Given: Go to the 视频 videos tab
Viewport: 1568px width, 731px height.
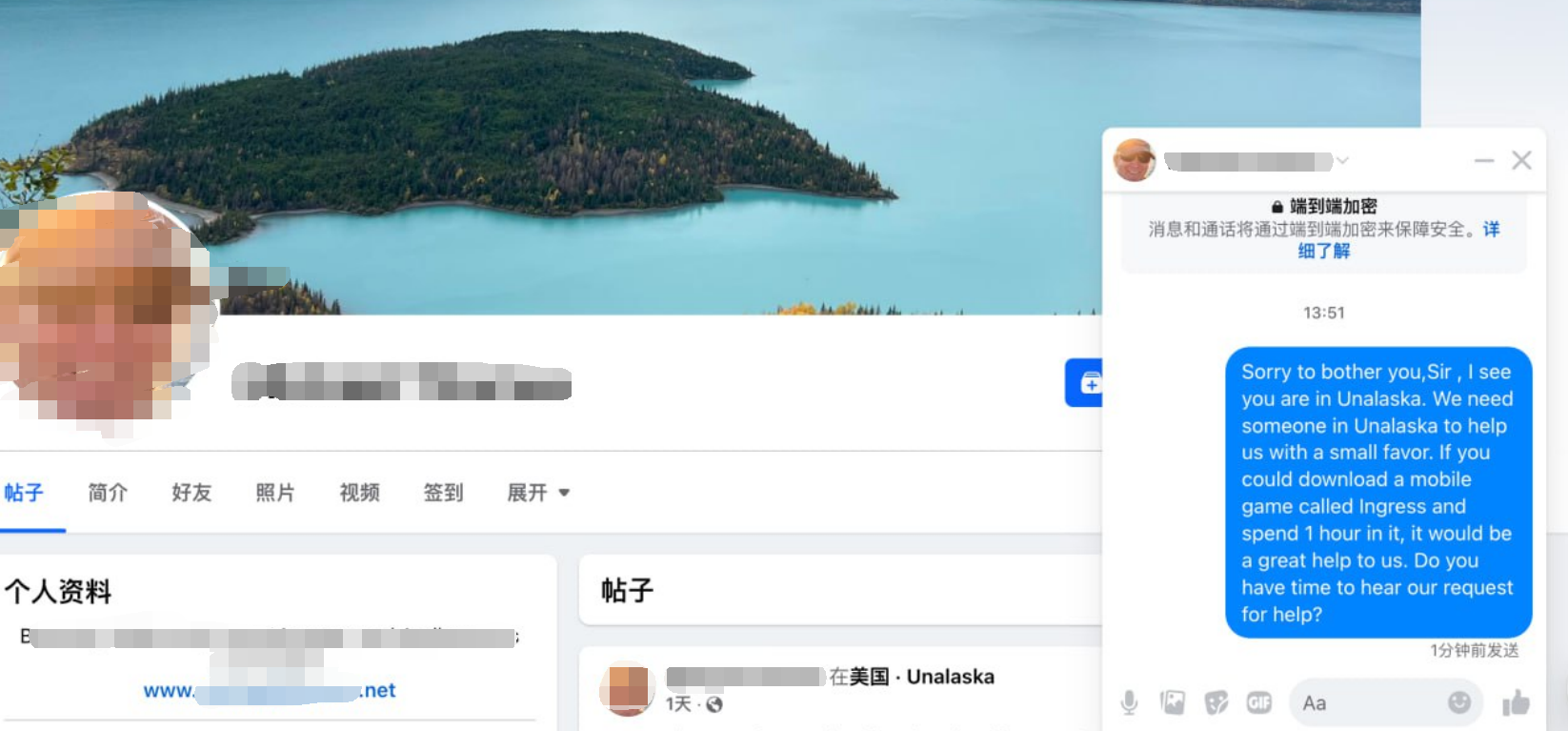Looking at the screenshot, I should pos(359,493).
